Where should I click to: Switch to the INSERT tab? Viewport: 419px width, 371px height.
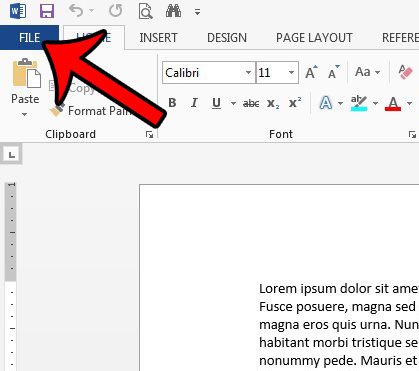click(x=158, y=38)
